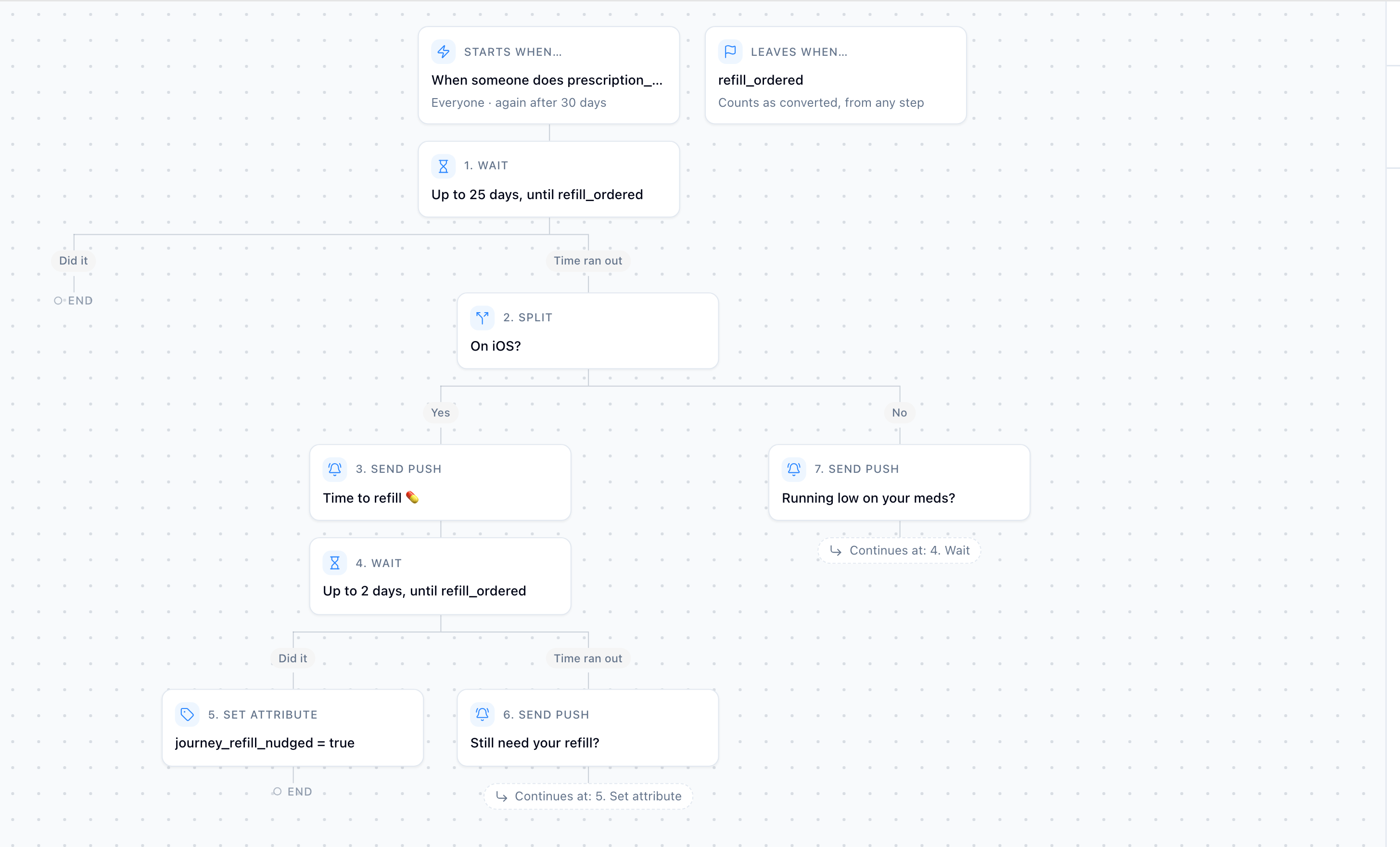
Task: Click the 'LEAVES WHEN...' card heading
Action: (x=800, y=52)
